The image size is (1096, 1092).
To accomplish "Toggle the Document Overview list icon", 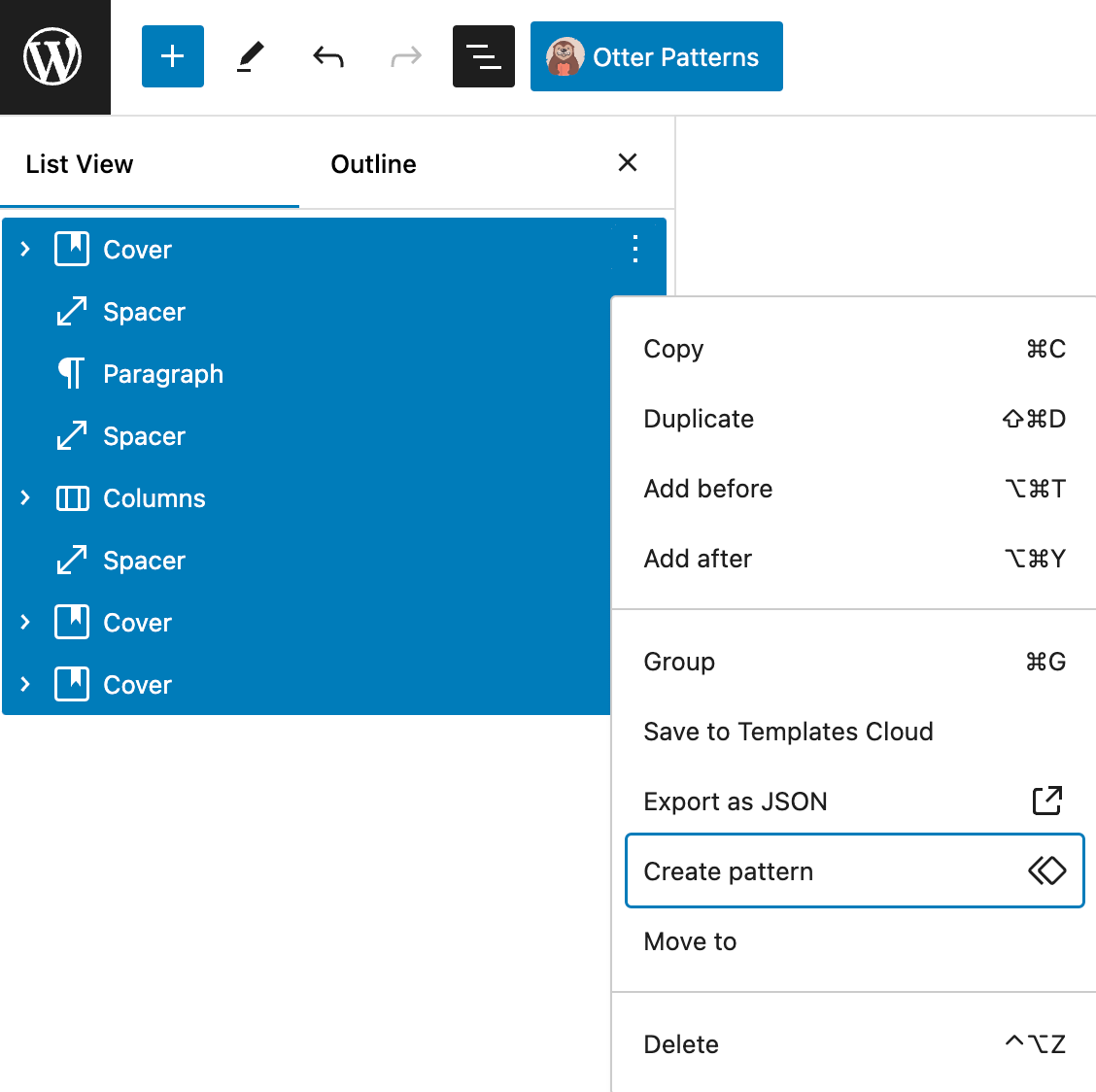I will tap(484, 57).
